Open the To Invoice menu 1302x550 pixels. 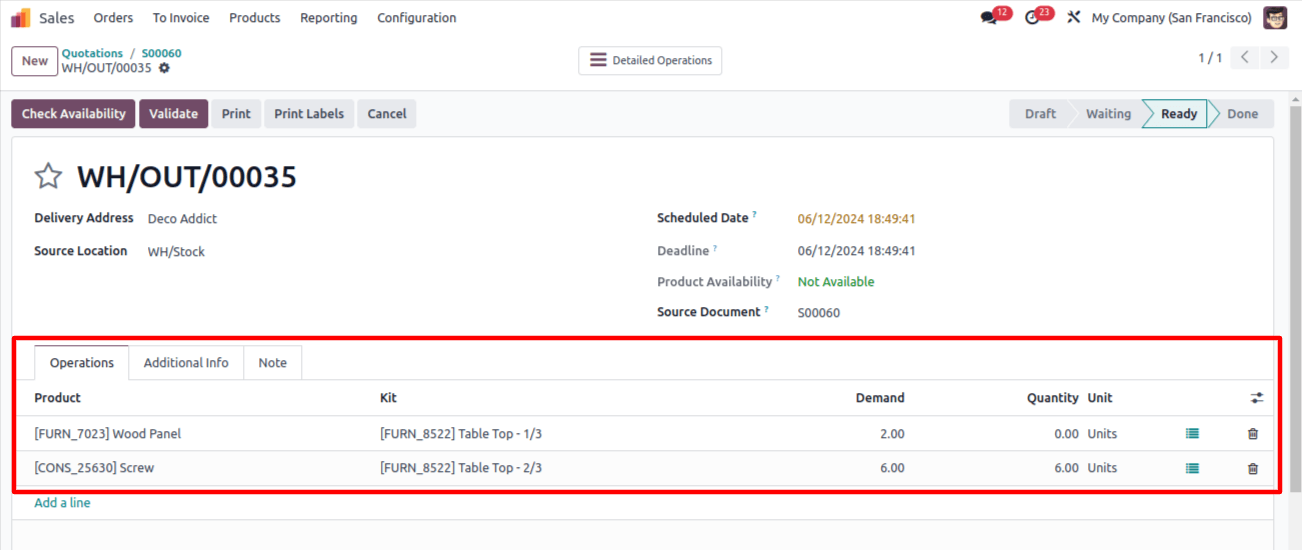[x=181, y=18]
